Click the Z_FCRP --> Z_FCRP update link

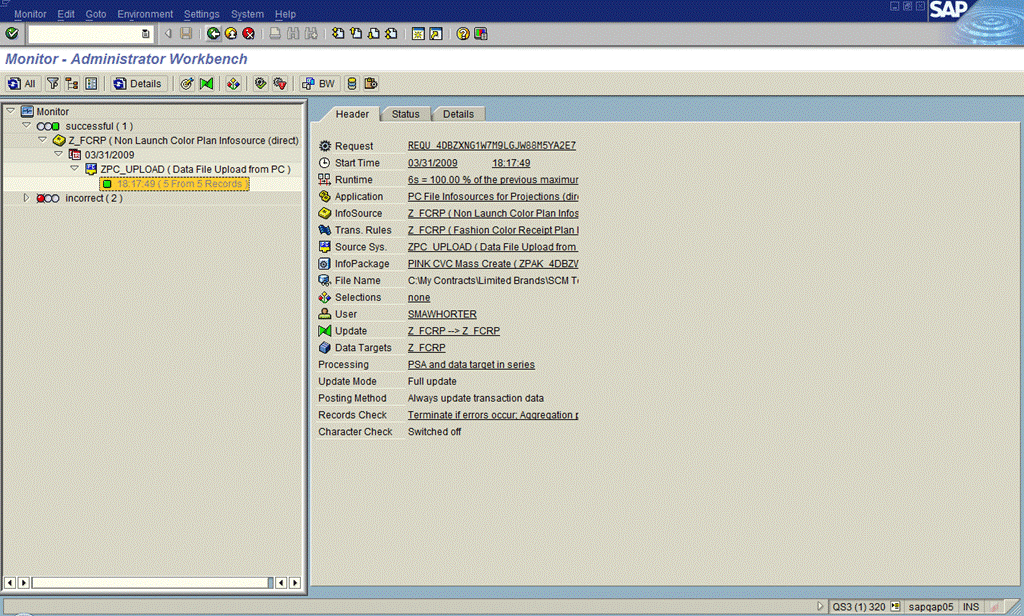(454, 331)
